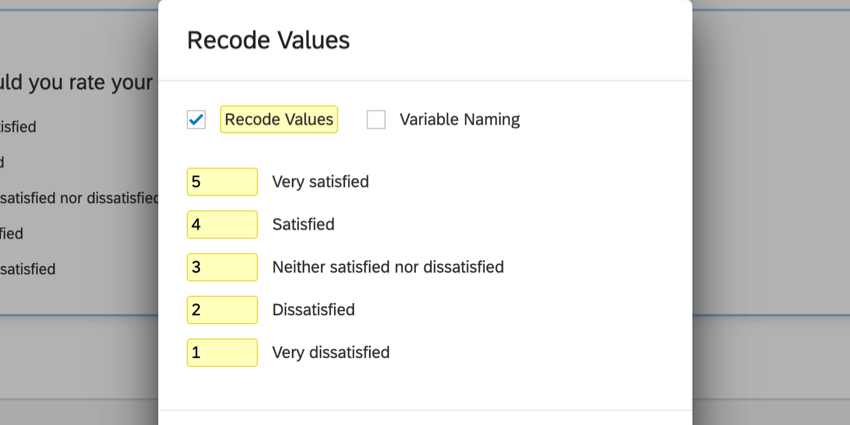The image size is (850, 425).
Task: Click the Recode Values dialog title
Action: [x=268, y=41]
